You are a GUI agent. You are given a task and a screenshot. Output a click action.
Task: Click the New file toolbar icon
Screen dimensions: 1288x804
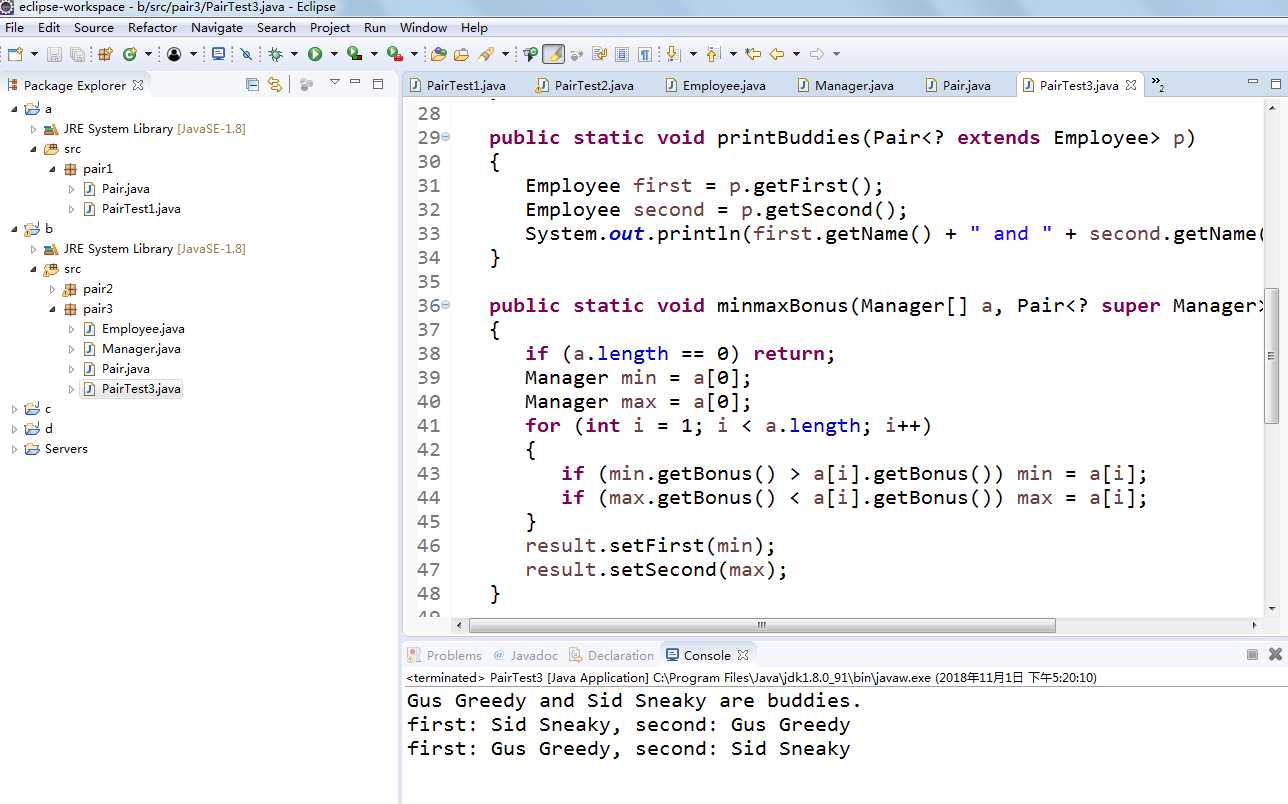[x=15, y=54]
